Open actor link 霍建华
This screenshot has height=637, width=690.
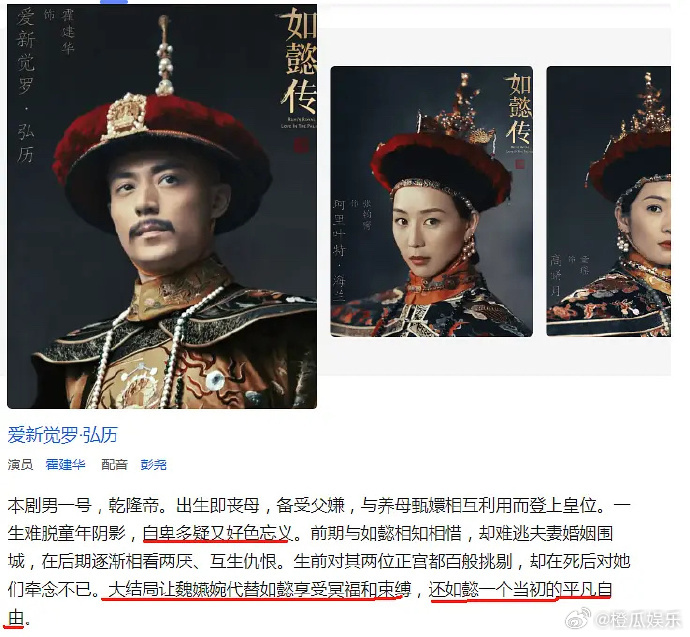pyautogui.click(x=66, y=465)
